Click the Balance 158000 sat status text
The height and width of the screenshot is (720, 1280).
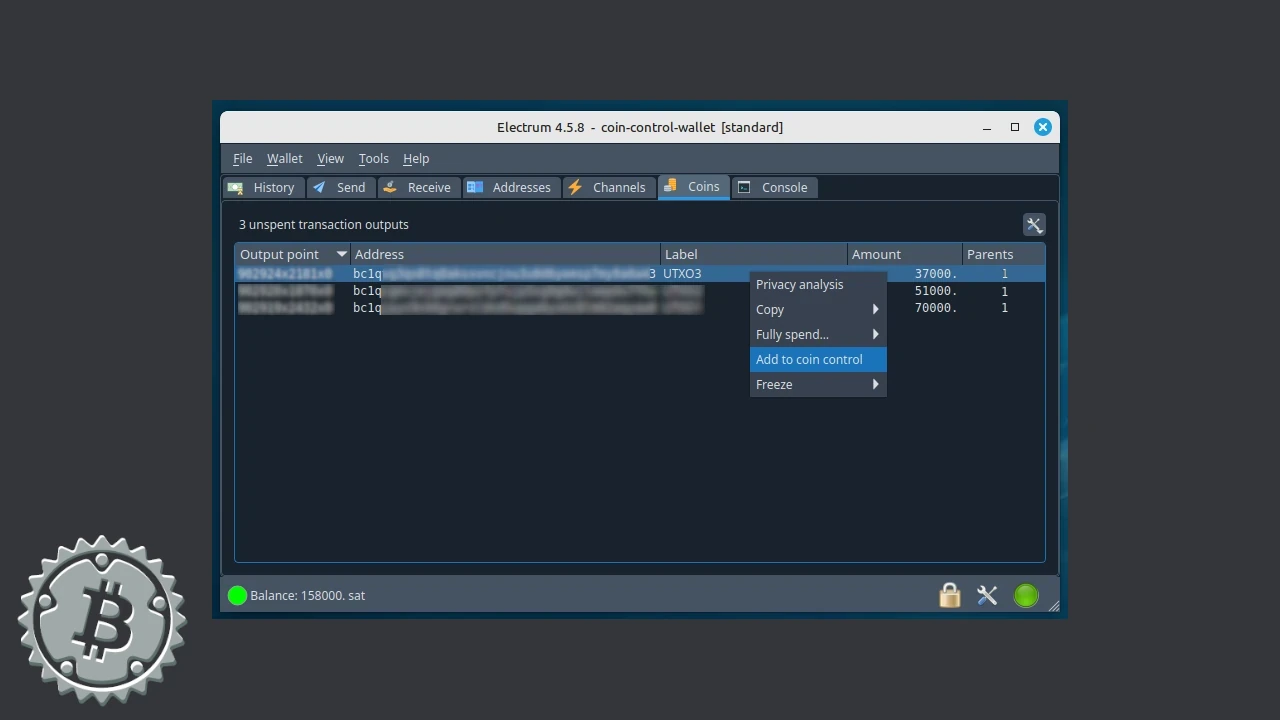308,596
